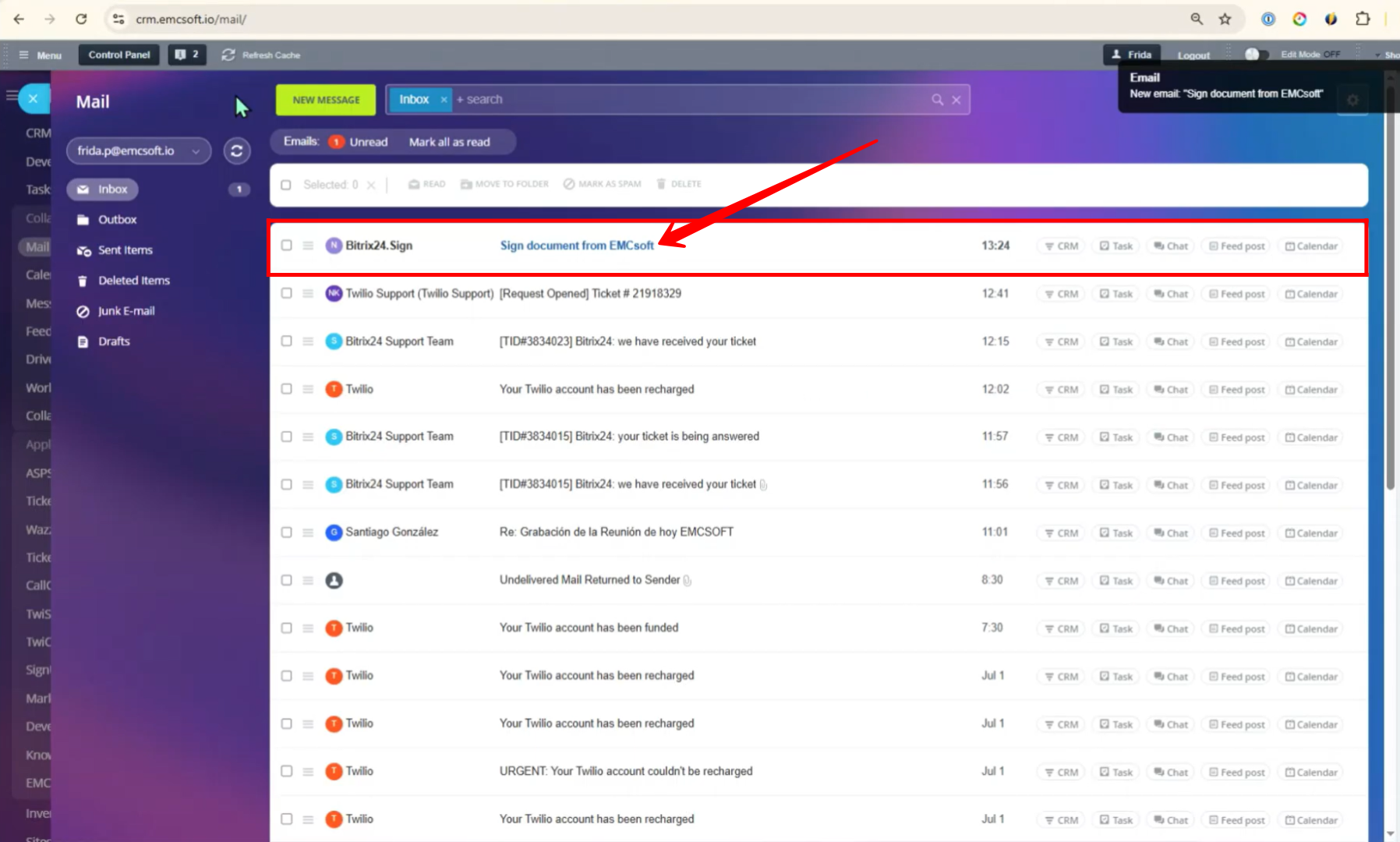Image resolution: width=1400 pixels, height=842 pixels.
Task: Check the 12:02 Twilio recharged email checkbox
Action: [x=286, y=389]
